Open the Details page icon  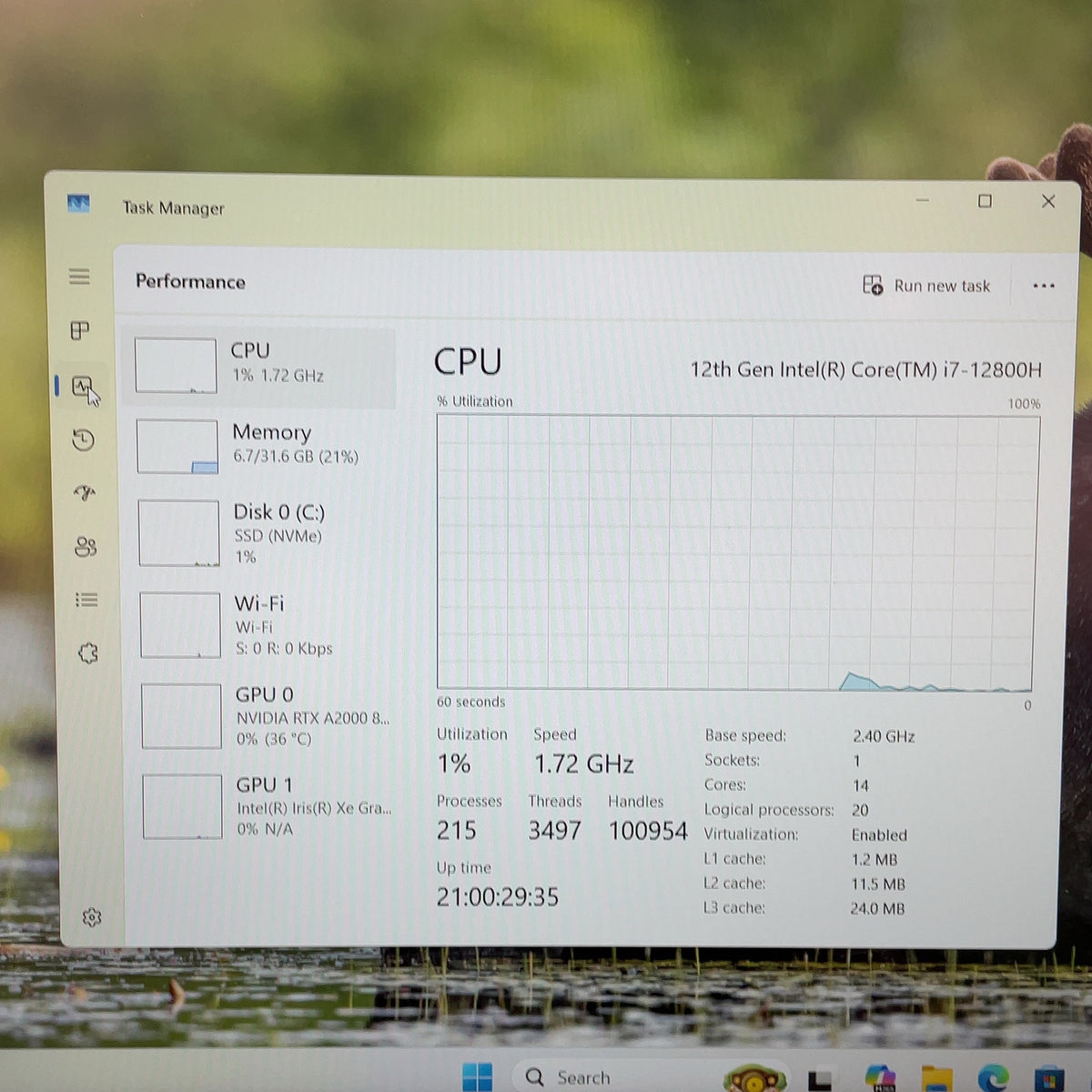[86, 600]
